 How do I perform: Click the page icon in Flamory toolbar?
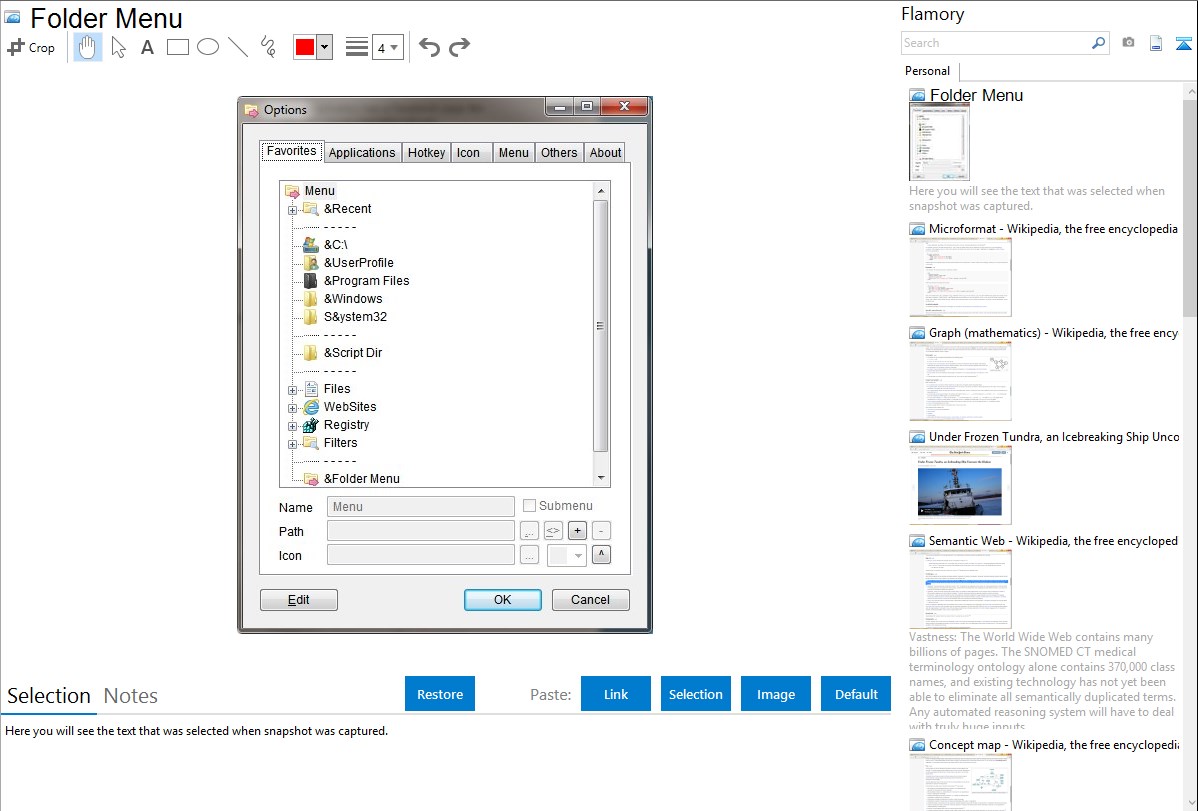click(1156, 43)
